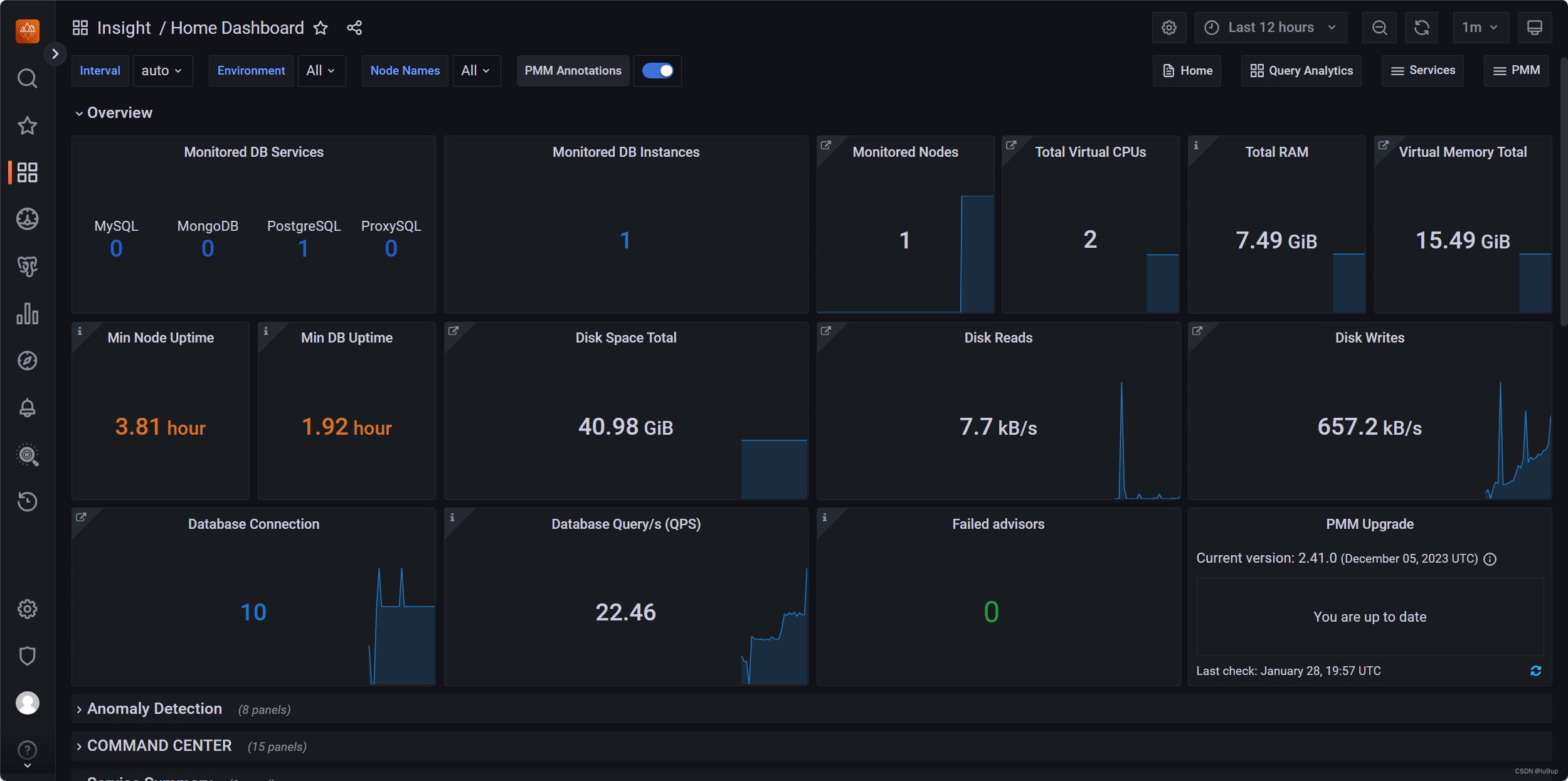Click the Disk Reads panel title
The height and width of the screenshot is (781, 1568).
pos(998,337)
